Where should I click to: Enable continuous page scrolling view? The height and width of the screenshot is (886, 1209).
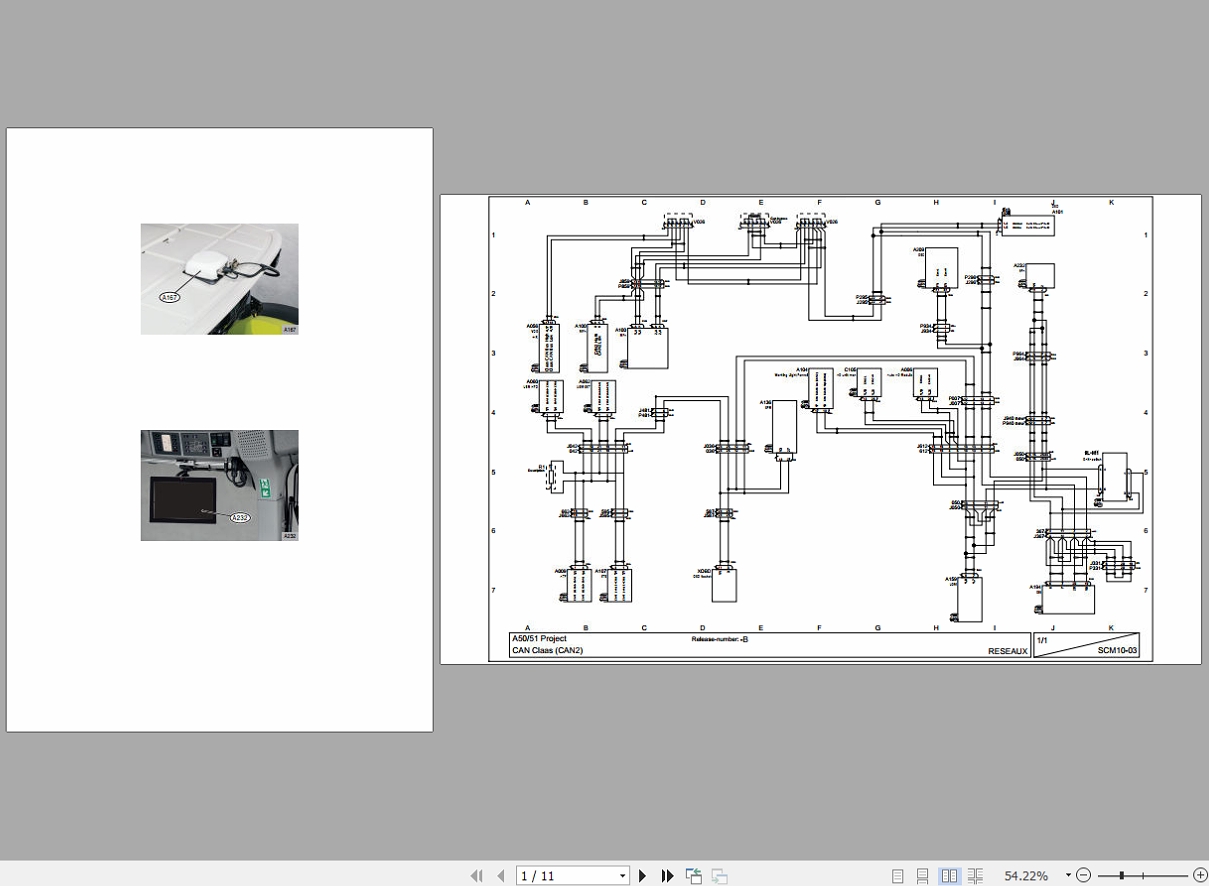tap(923, 876)
